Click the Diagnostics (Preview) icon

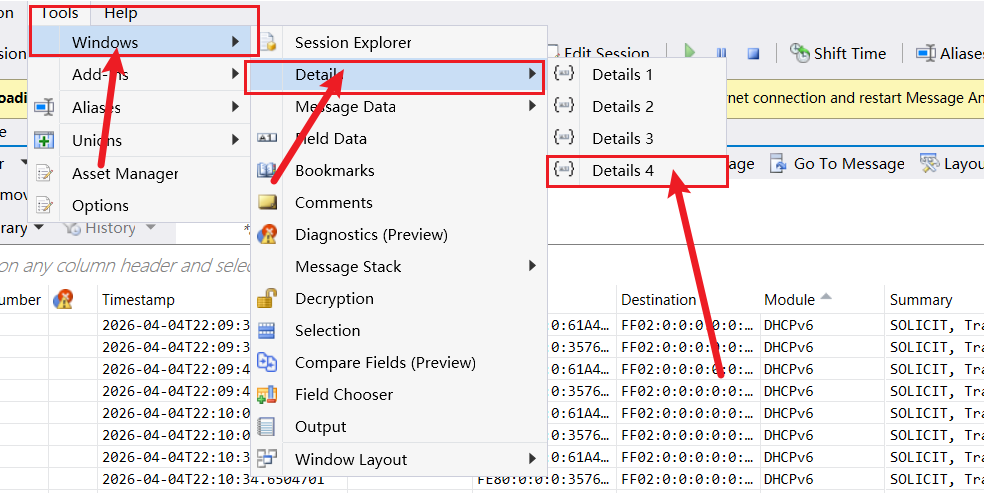267,234
